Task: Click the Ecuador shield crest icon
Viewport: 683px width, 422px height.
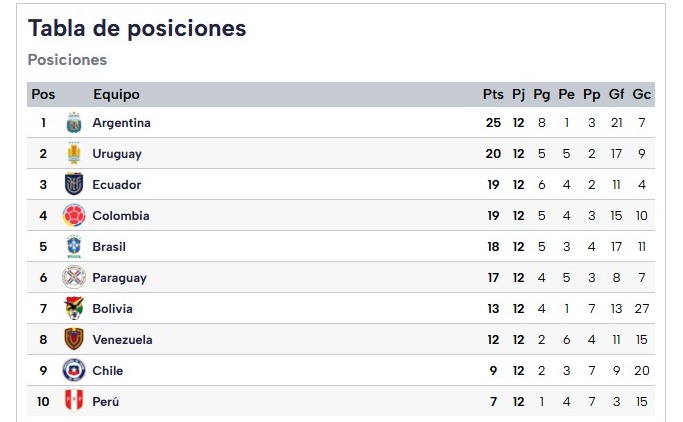Action: [x=74, y=184]
